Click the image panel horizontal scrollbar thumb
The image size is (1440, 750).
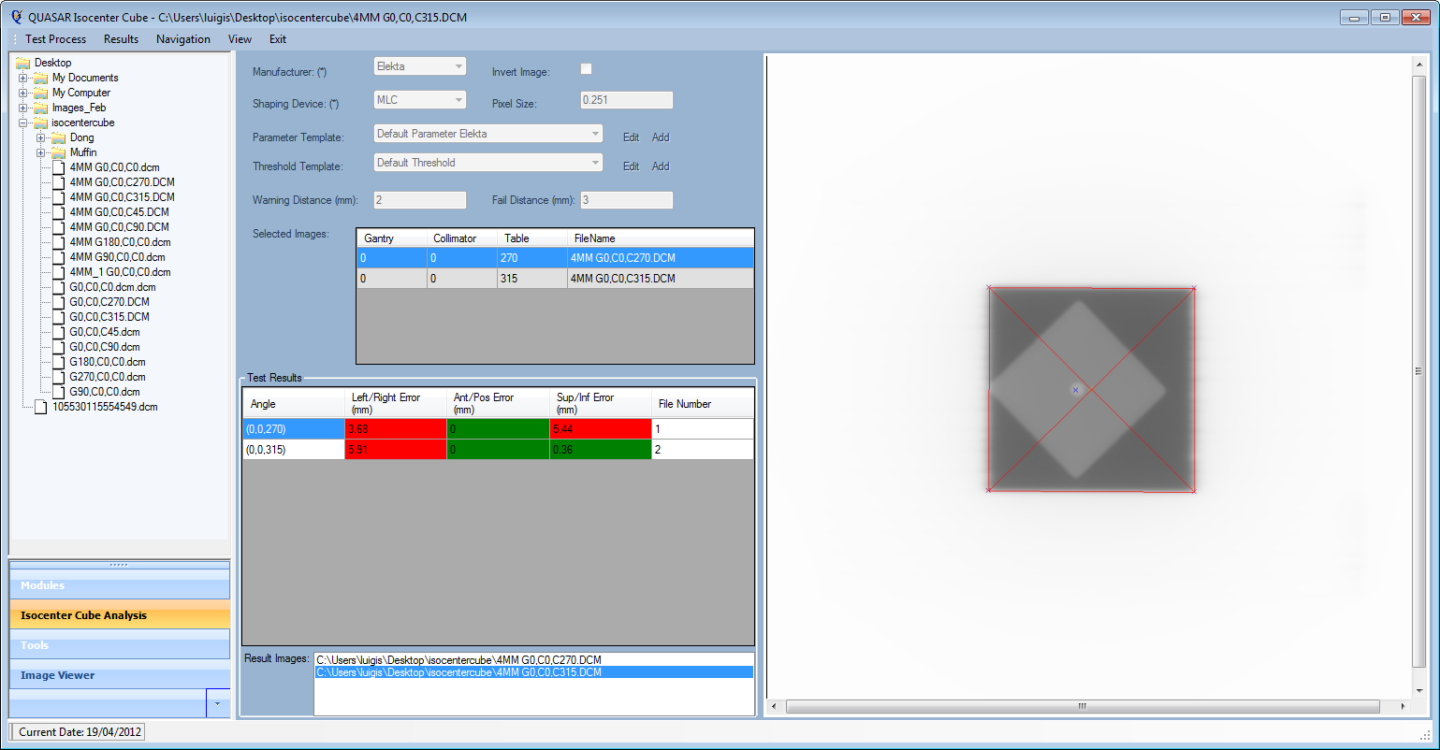(x=1082, y=706)
